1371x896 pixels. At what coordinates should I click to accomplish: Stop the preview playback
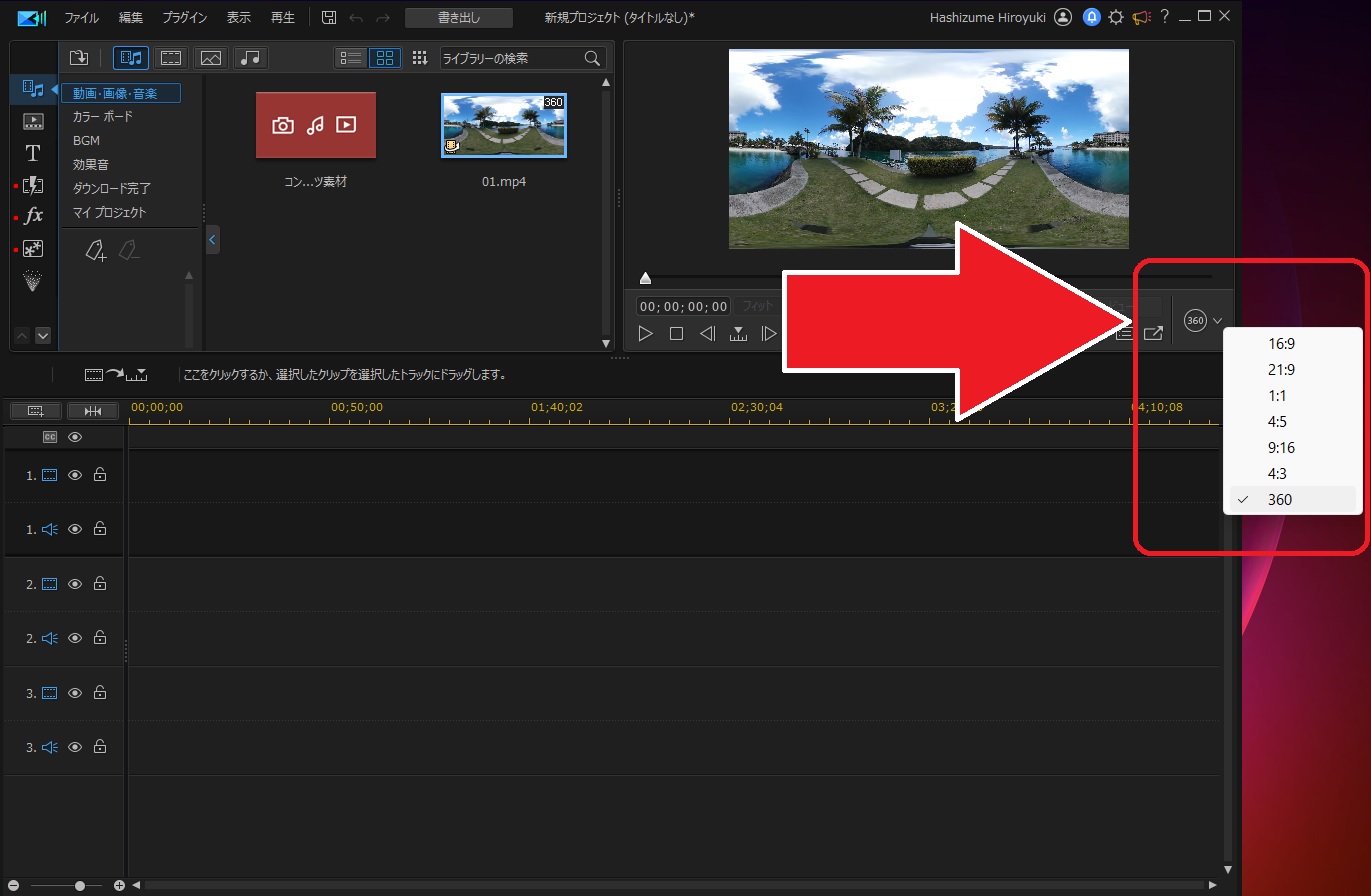coord(676,333)
